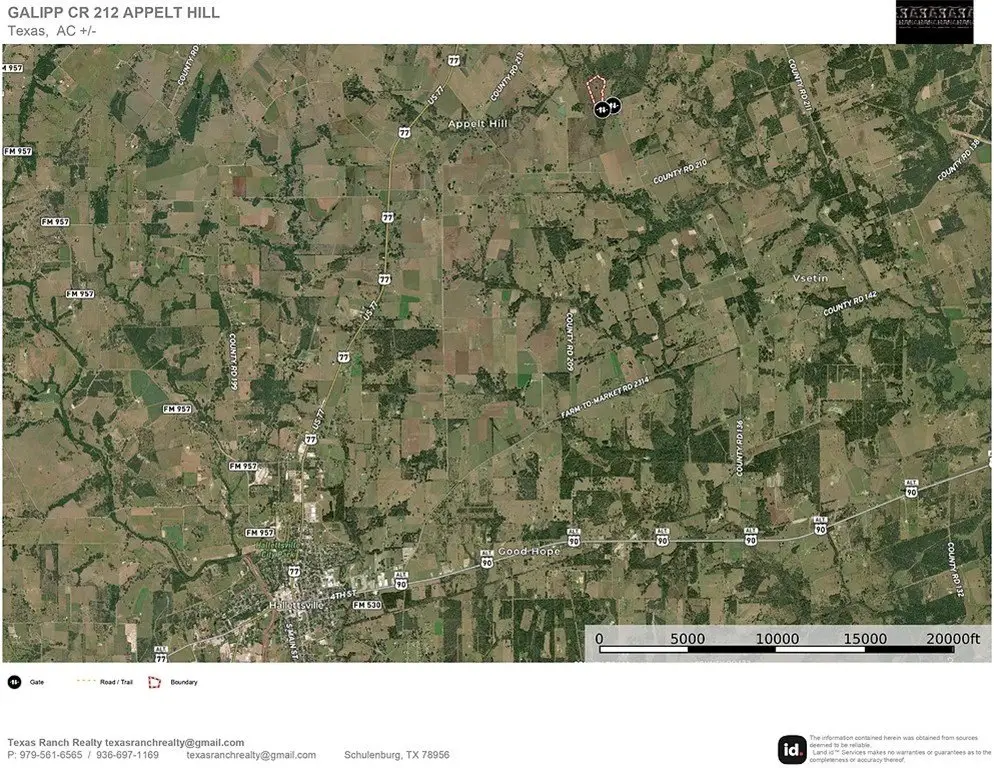This screenshot has width=994, height=768.
Task: Click the County RD 142 road label
Action: pyautogui.click(x=850, y=304)
